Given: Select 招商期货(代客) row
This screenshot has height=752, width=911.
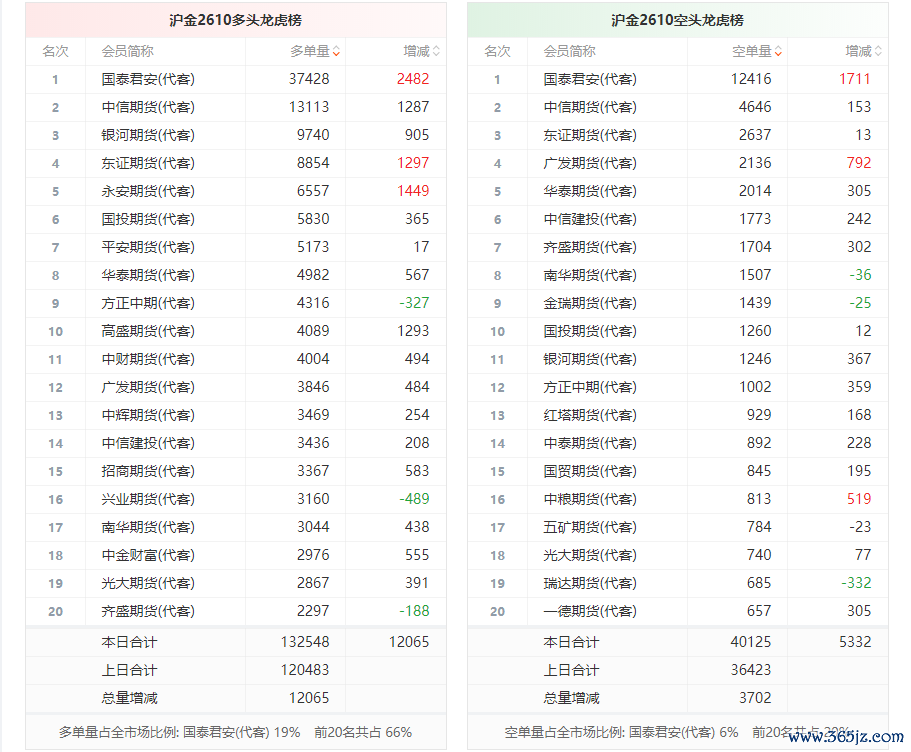Looking at the screenshot, I should click(x=236, y=471).
